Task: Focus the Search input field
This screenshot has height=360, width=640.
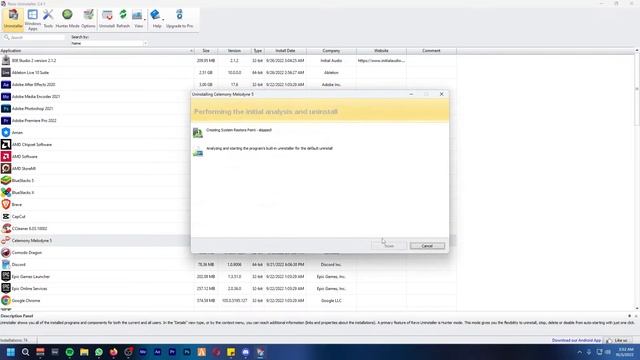Action: (x=34, y=37)
